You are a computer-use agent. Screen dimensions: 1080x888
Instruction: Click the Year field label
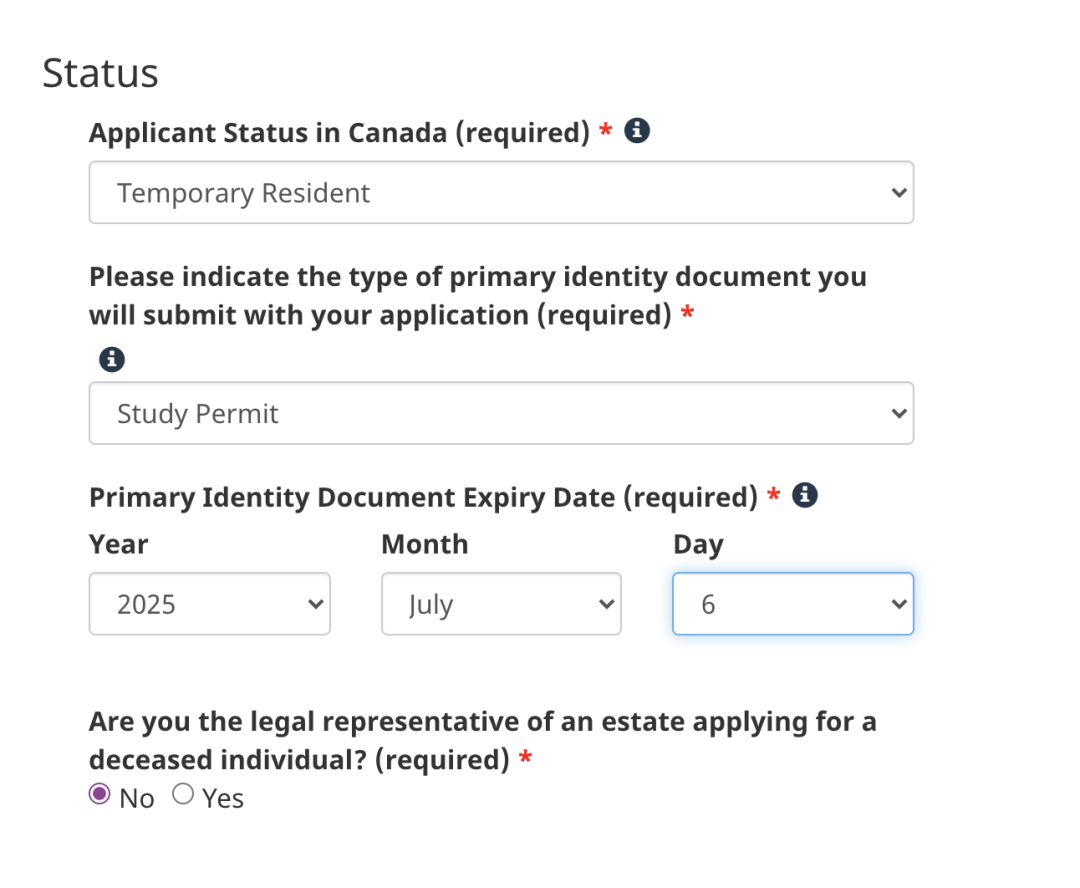click(x=118, y=544)
